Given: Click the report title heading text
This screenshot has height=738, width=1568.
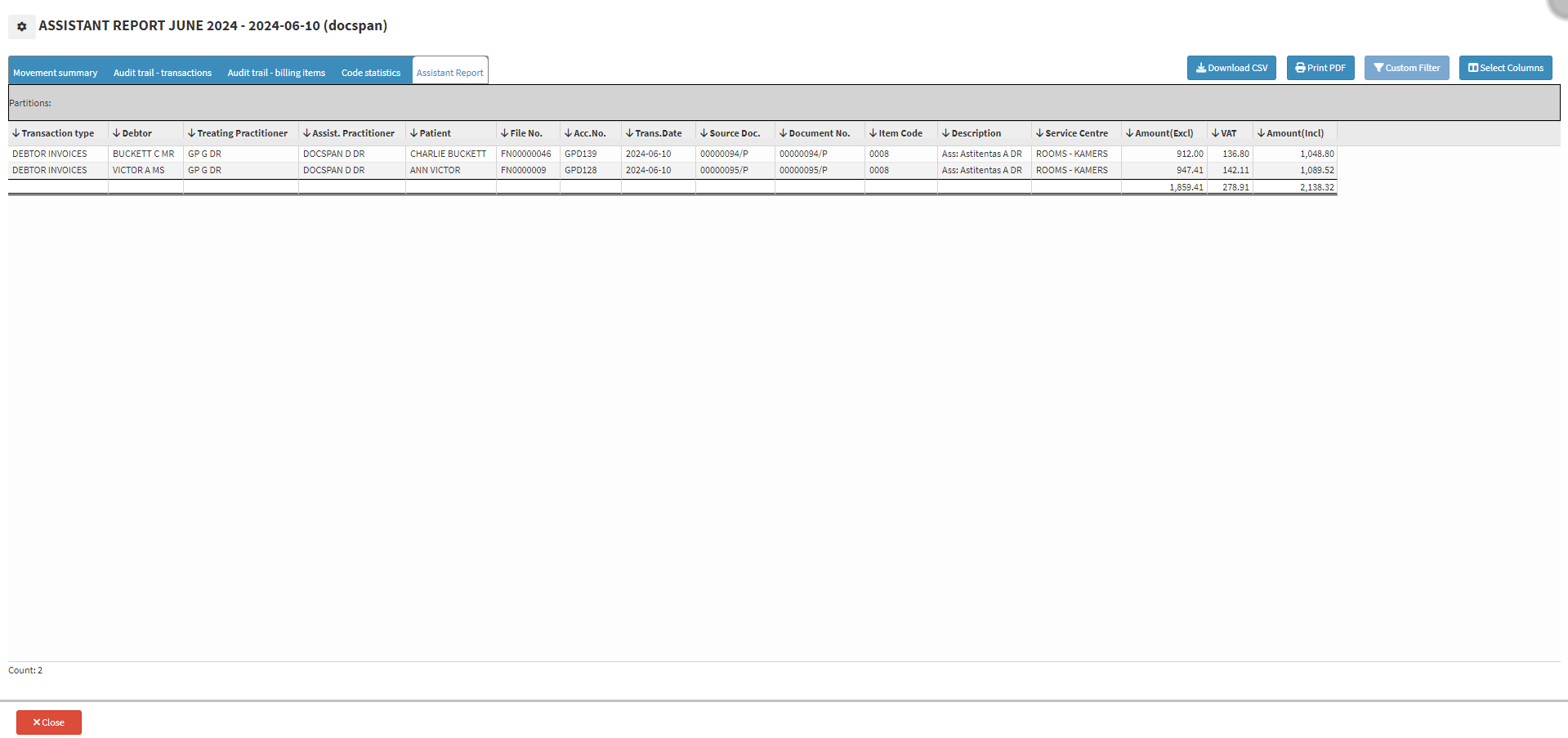Looking at the screenshot, I should [x=213, y=25].
